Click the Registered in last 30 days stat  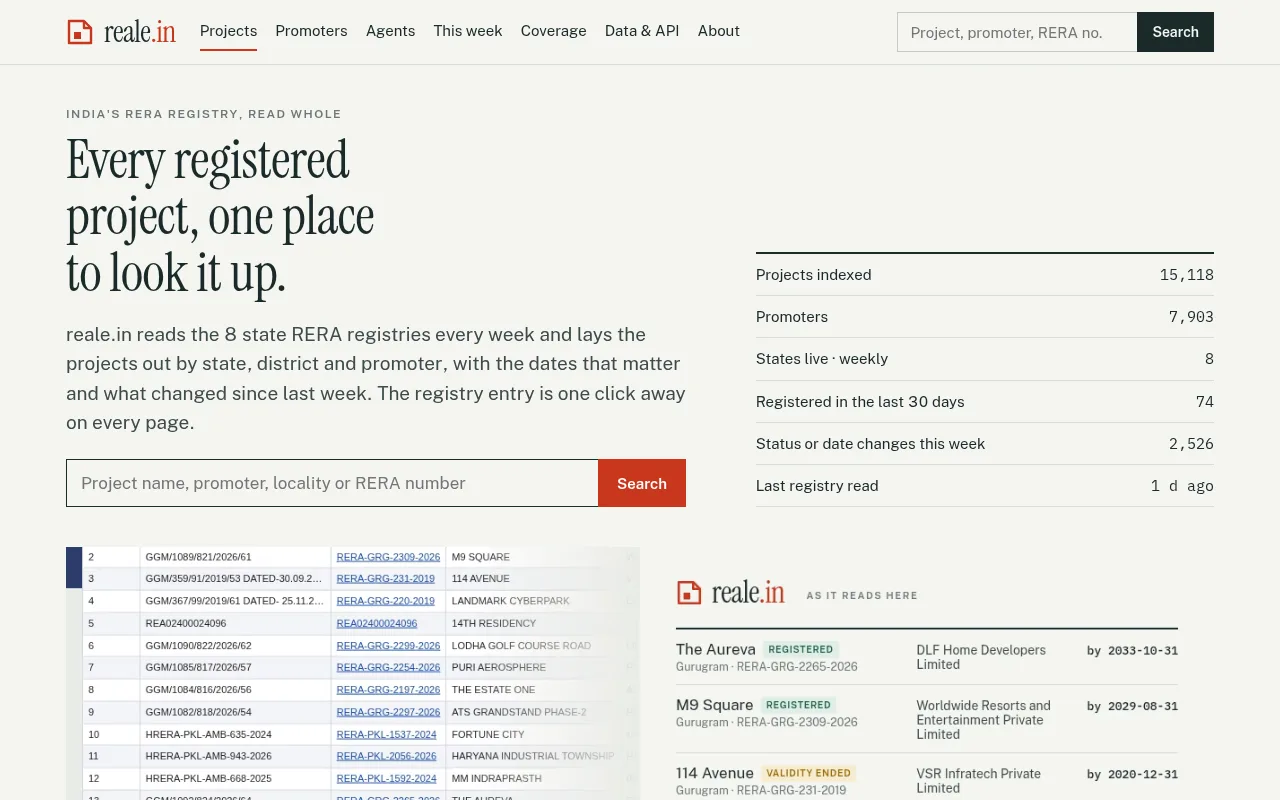[x=985, y=402]
